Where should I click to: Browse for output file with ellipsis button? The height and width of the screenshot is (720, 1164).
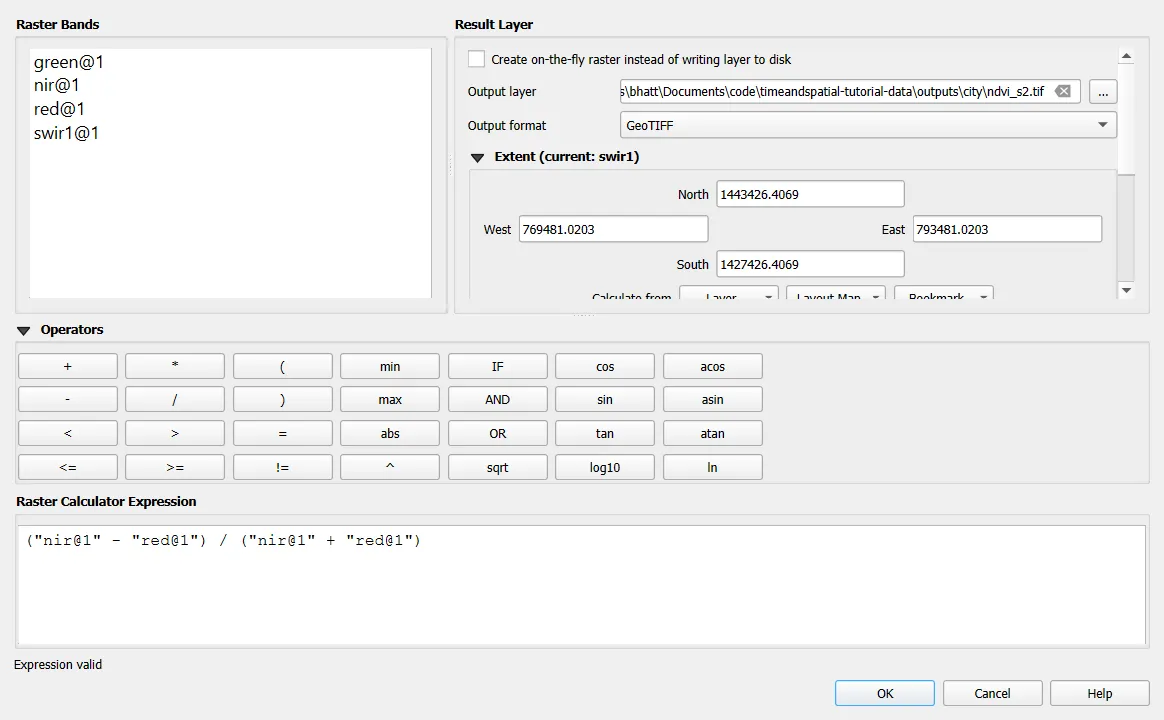click(1103, 91)
